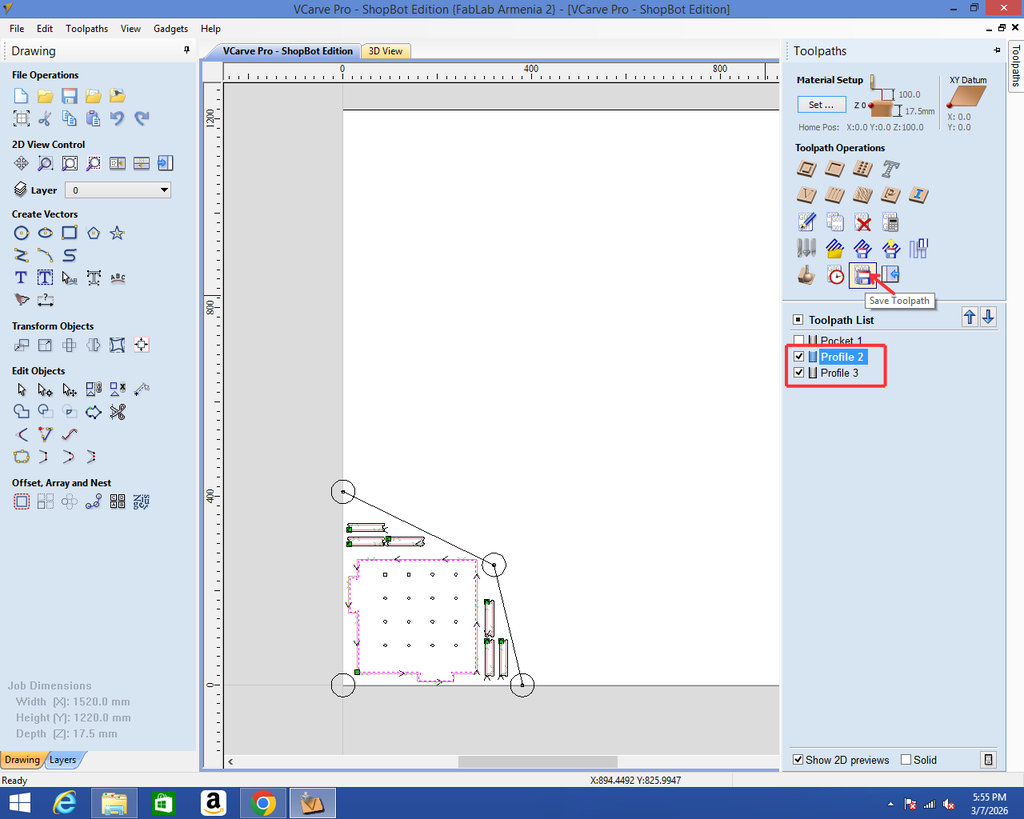Switch to the Layers tab
Image resolution: width=1024 pixels, height=819 pixels.
[63, 760]
